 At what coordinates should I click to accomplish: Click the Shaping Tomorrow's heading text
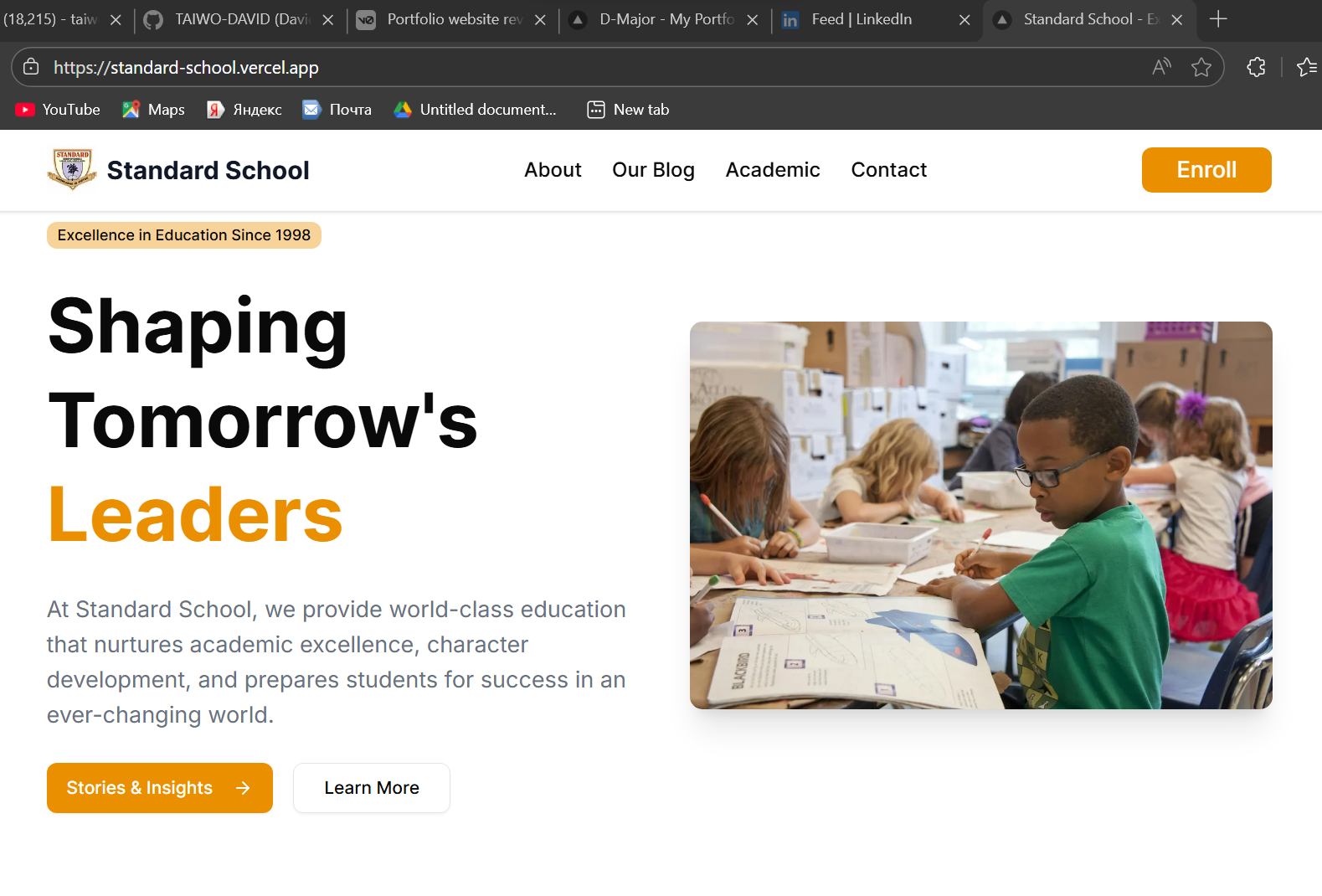(x=263, y=373)
